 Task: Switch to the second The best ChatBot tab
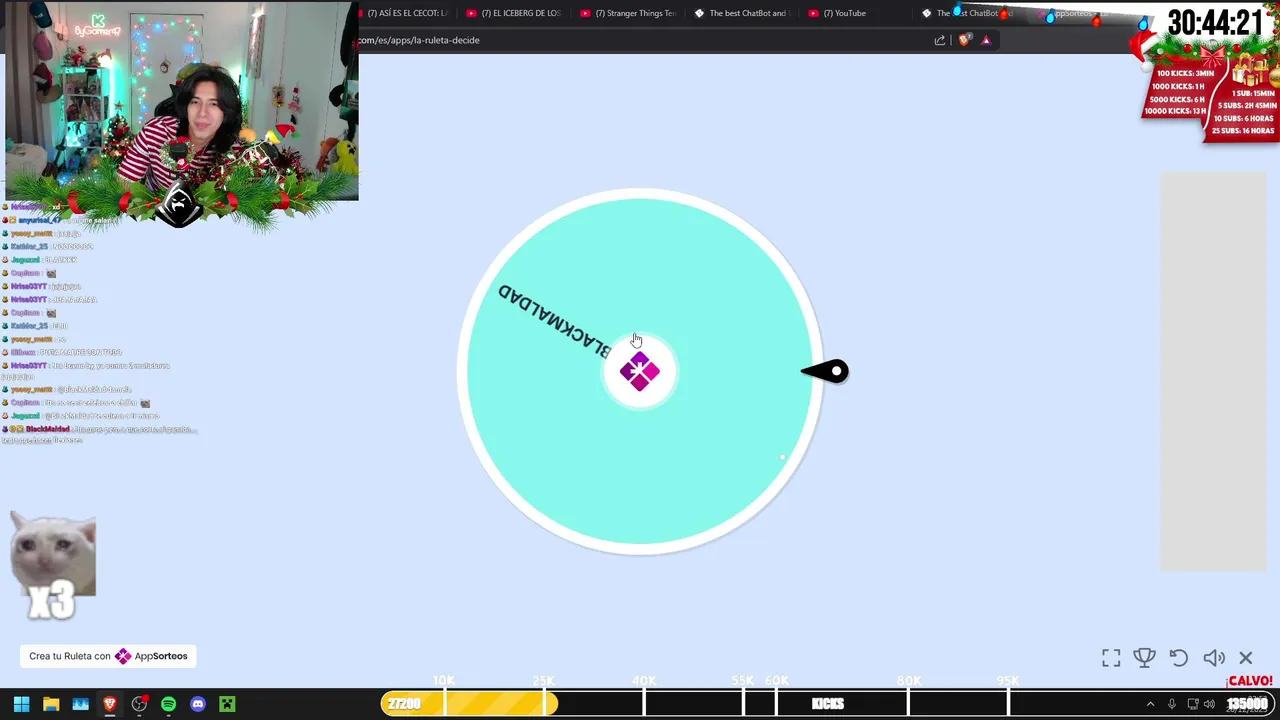pyautogui.click(x=968, y=13)
